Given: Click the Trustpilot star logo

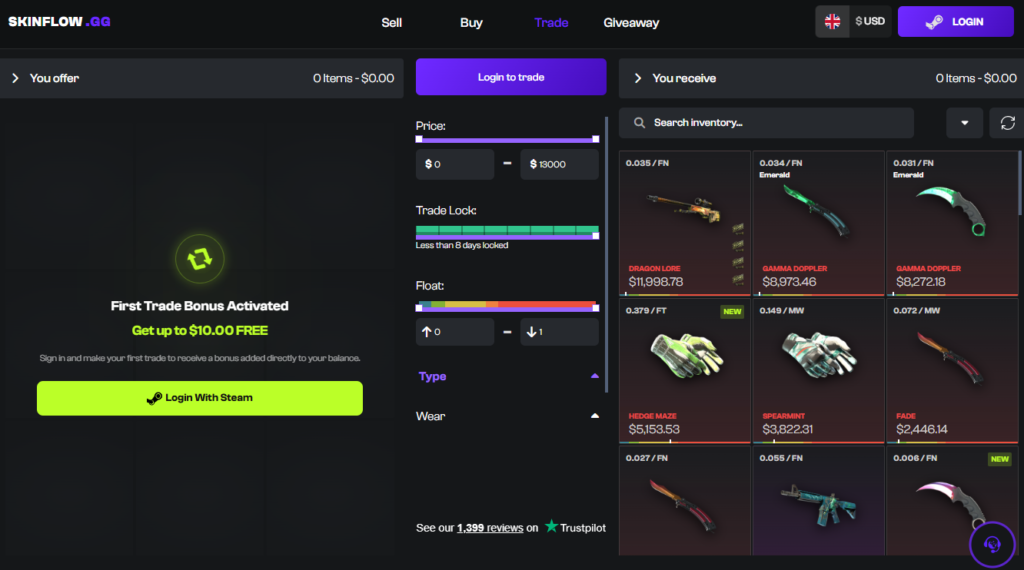Looking at the screenshot, I should [x=551, y=526].
